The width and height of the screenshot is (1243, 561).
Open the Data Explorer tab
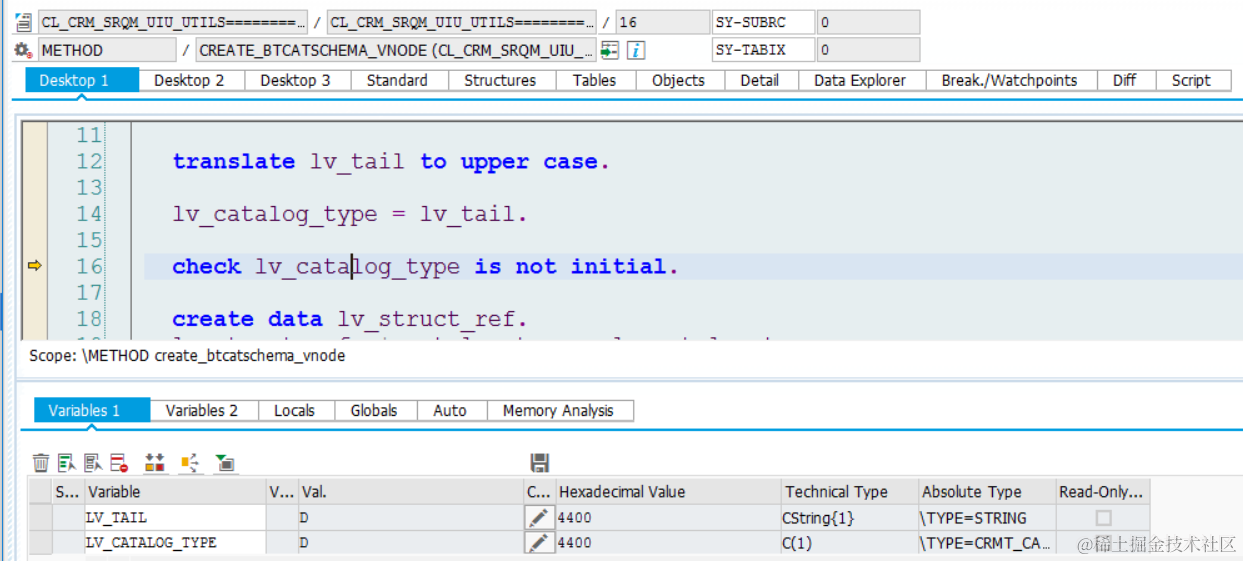(860, 80)
